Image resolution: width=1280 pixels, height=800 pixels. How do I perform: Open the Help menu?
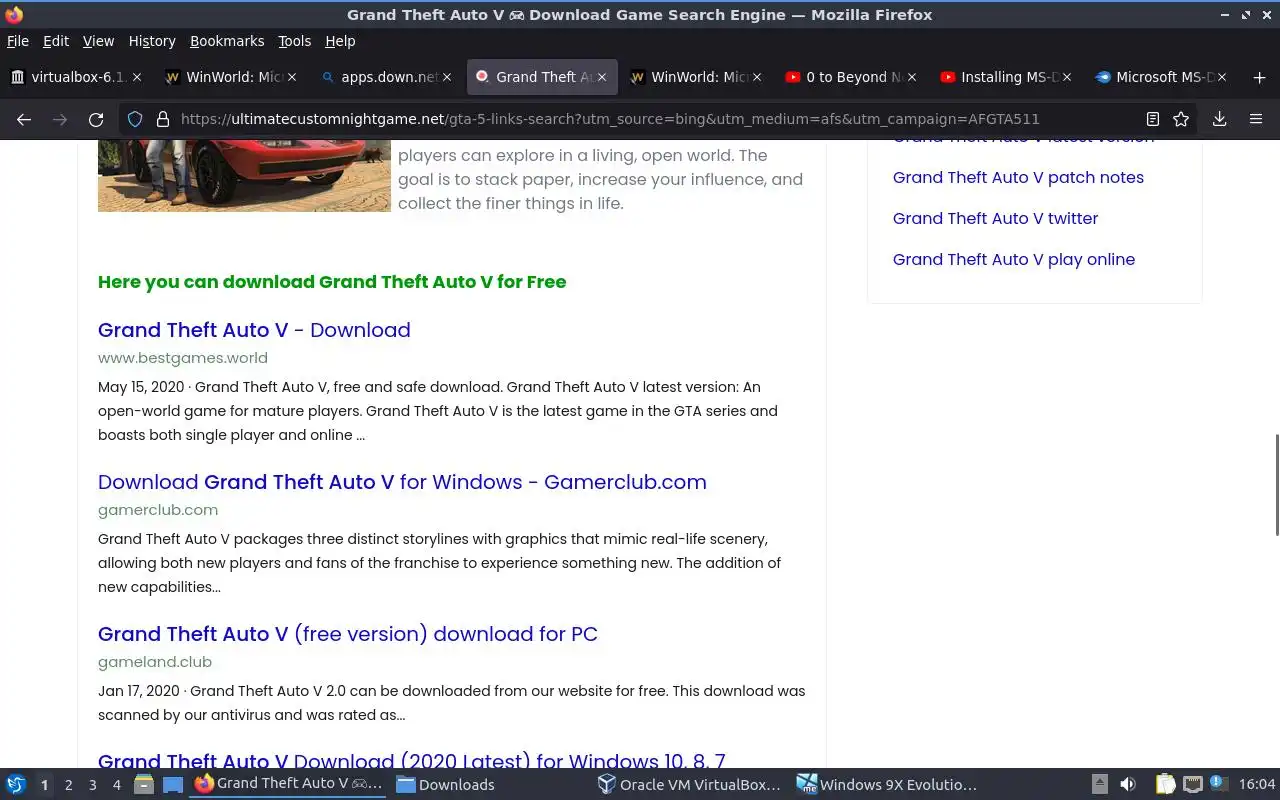tap(340, 41)
